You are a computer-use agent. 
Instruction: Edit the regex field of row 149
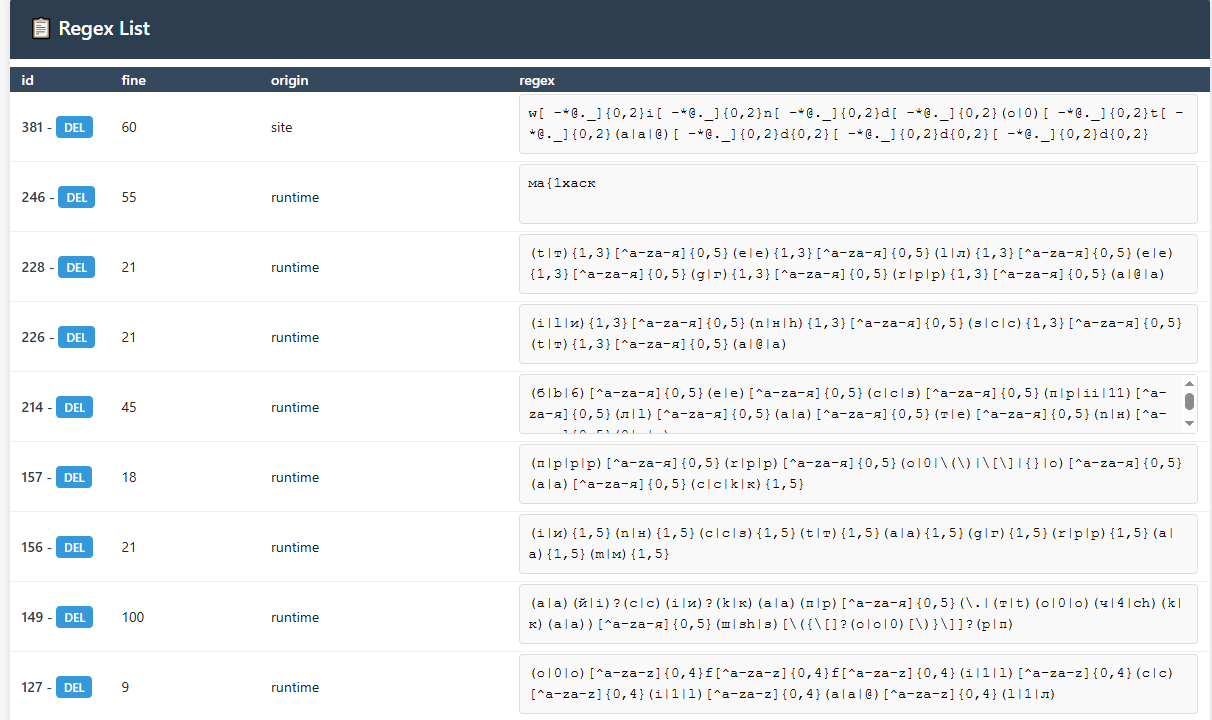click(858, 614)
